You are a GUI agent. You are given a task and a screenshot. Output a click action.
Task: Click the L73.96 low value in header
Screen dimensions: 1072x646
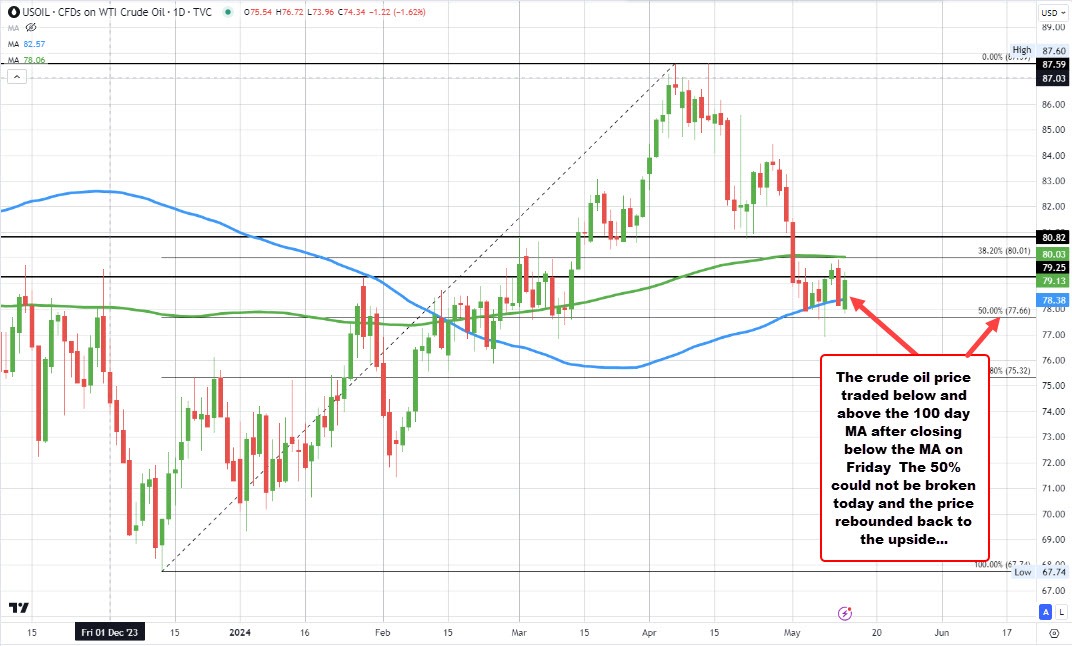(x=321, y=12)
